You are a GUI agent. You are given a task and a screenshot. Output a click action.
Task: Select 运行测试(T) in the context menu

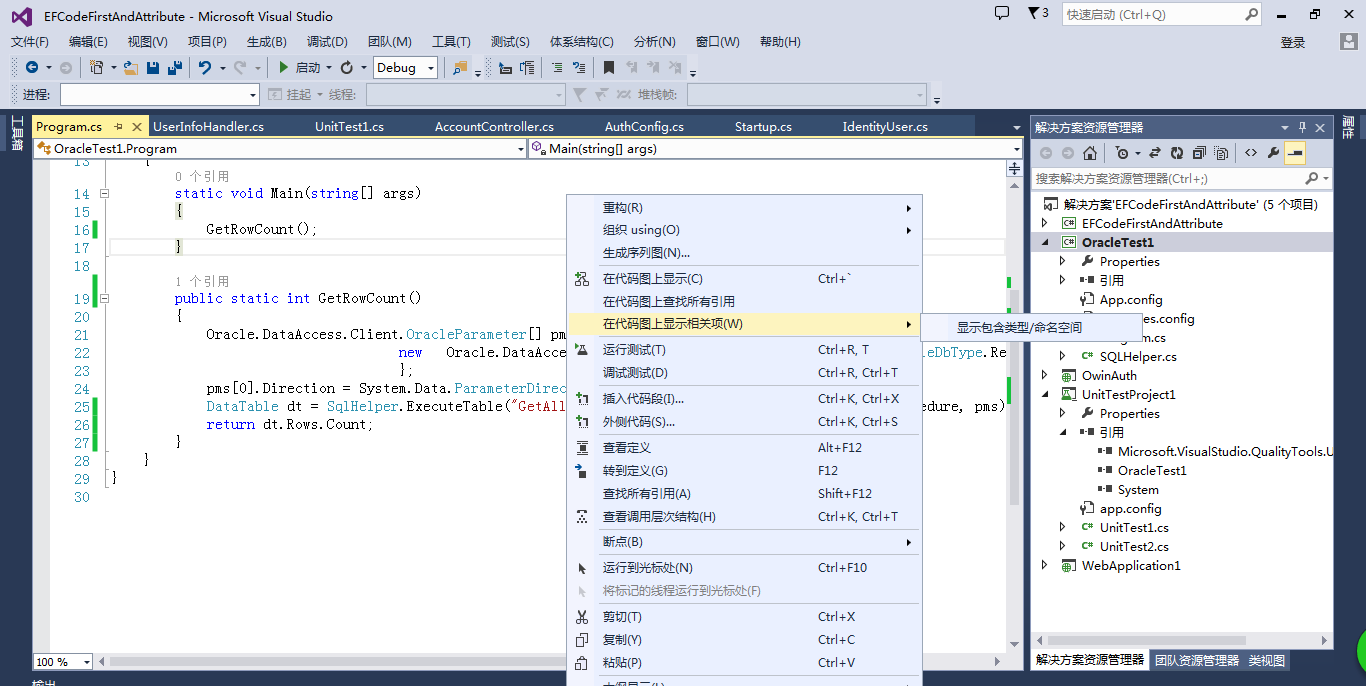[x=744, y=349]
